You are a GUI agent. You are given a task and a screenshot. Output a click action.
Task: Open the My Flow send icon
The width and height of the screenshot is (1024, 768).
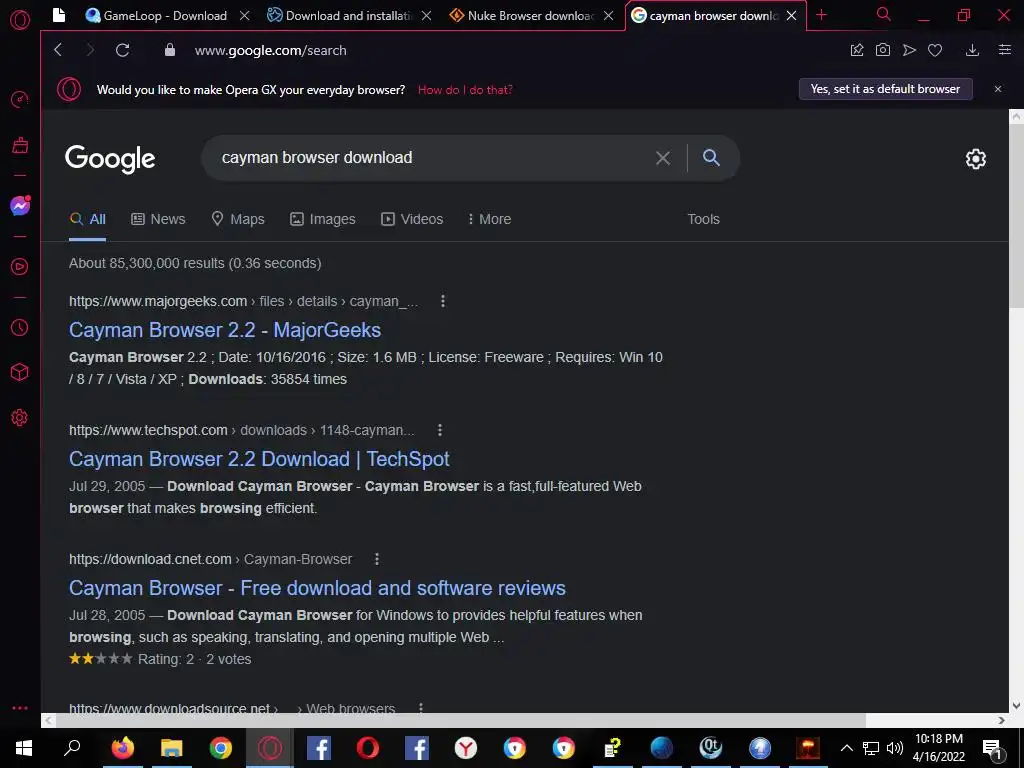pos(909,50)
